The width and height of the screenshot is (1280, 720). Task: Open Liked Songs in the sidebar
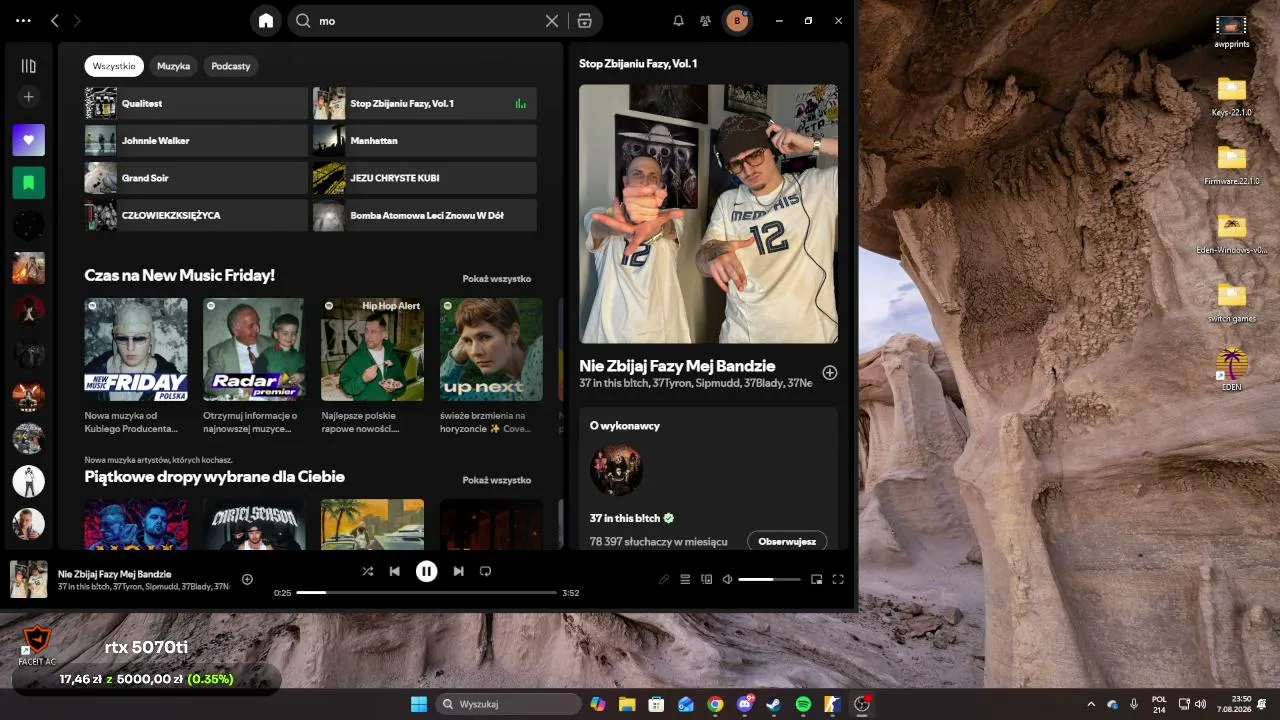(x=28, y=140)
